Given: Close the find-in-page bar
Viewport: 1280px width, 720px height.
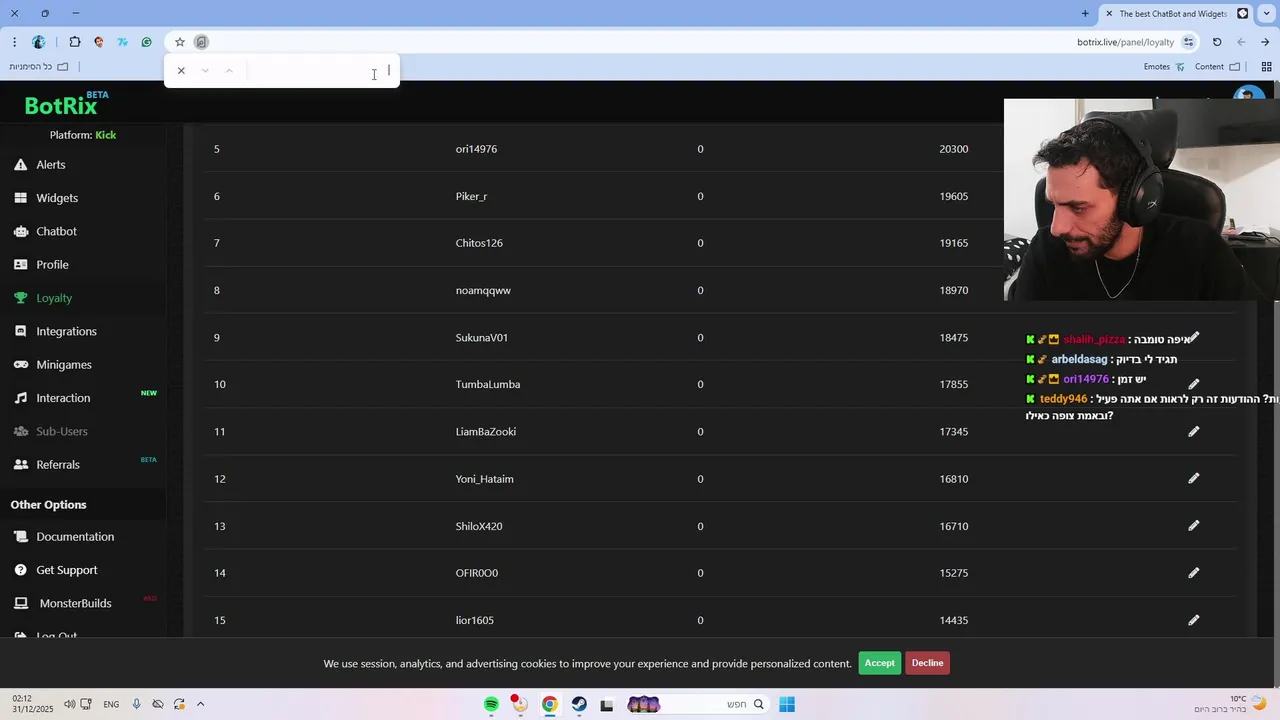Looking at the screenshot, I should [181, 71].
